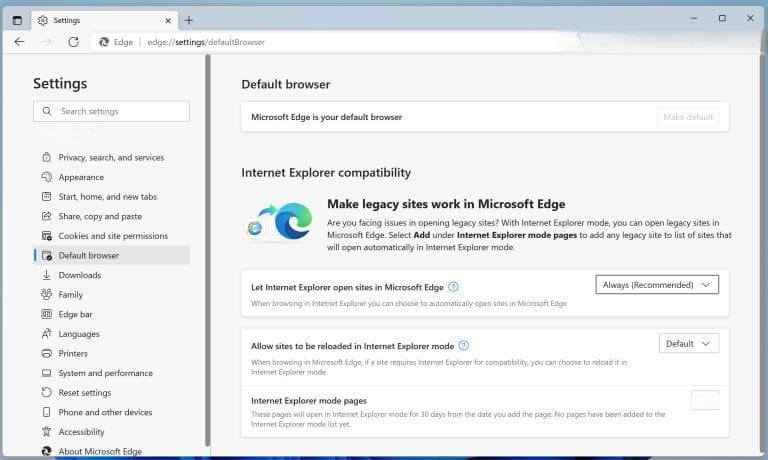The width and height of the screenshot is (768, 460).
Task: Open Languages settings
Action: point(79,334)
